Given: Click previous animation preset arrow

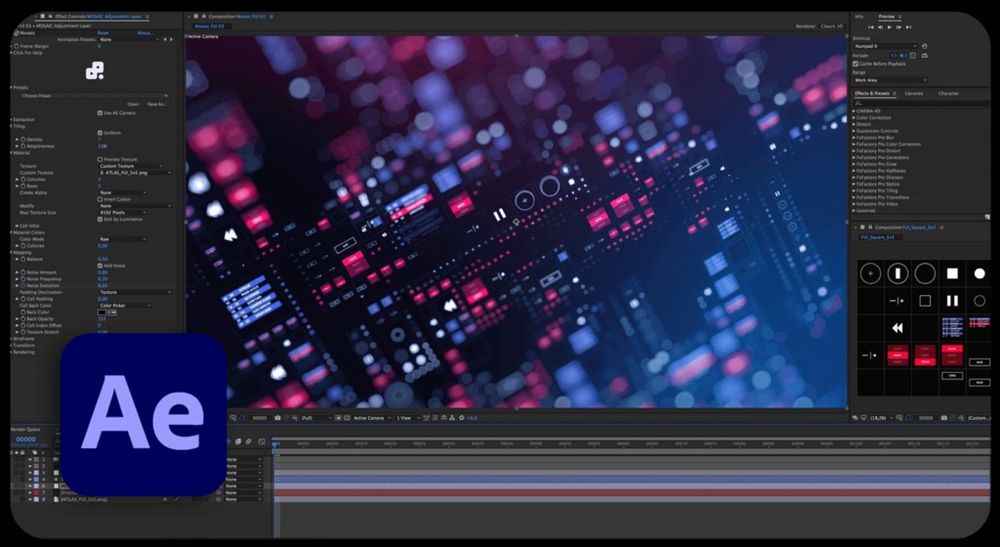Looking at the screenshot, I should 165,40.
